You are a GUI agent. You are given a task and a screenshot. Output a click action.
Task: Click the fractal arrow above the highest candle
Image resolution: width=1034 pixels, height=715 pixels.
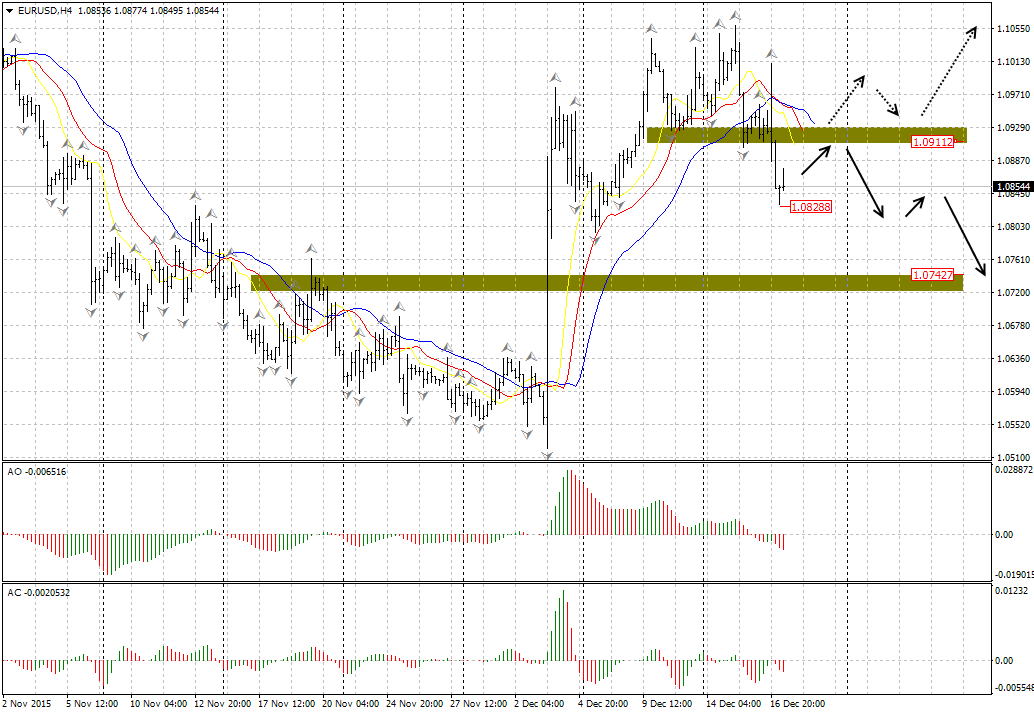(x=736, y=16)
